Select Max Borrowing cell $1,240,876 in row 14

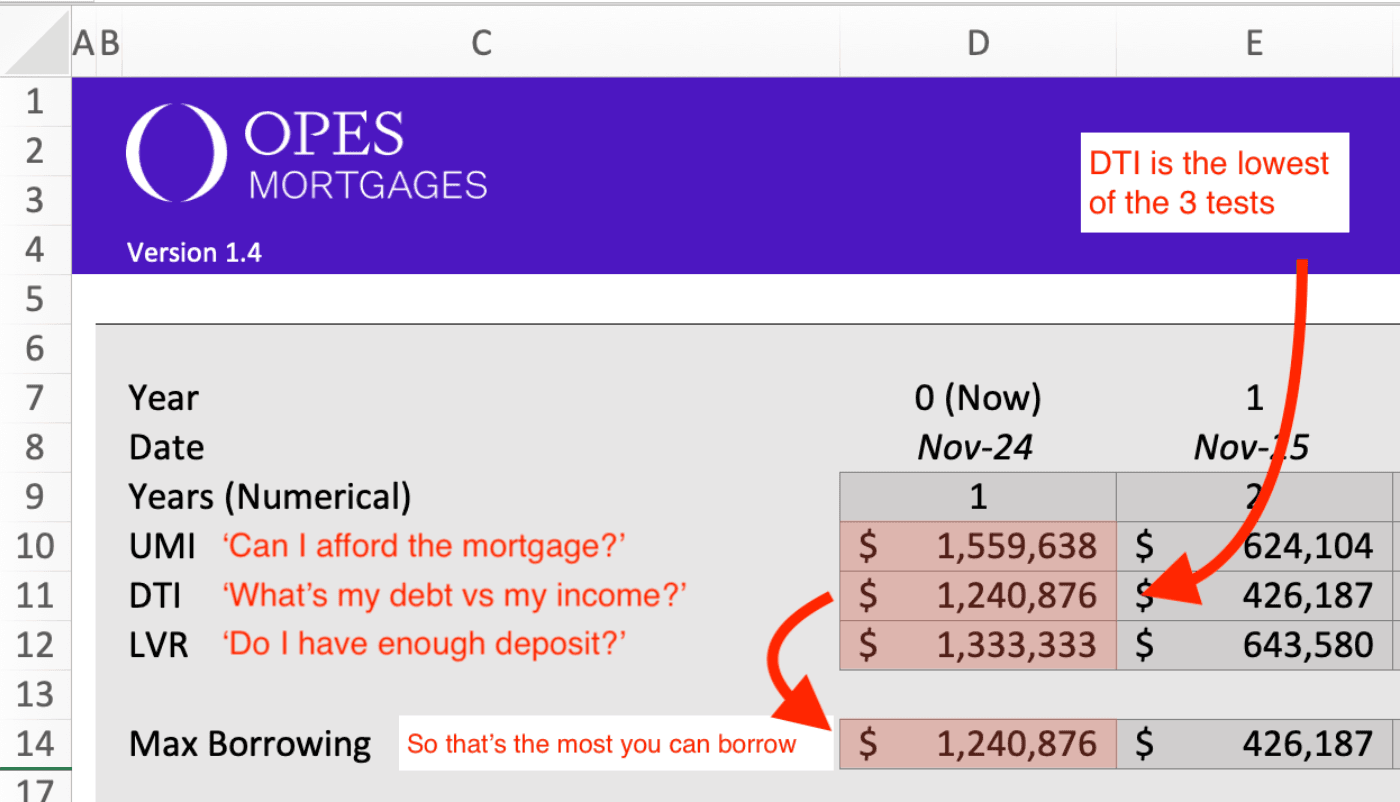coord(978,744)
